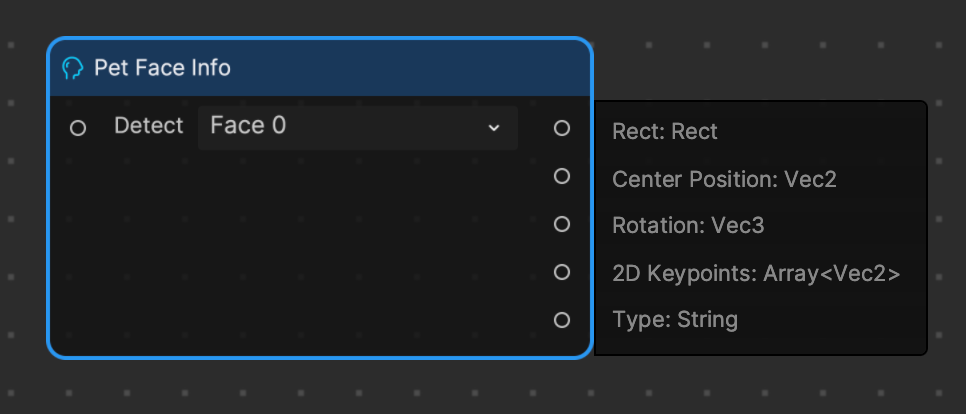Viewport: 966px width, 414px height.
Task: Click the Detect label
Action: (x=148, y=126)
